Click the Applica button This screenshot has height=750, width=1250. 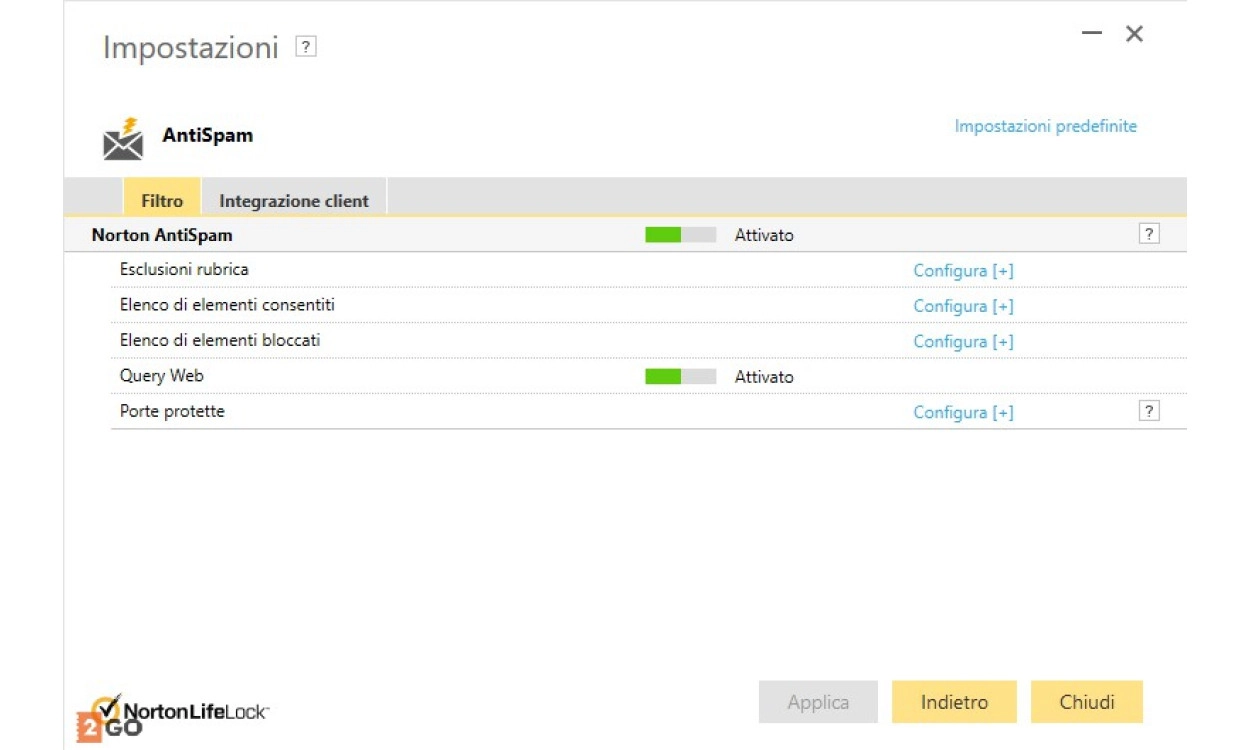[818, 702]
